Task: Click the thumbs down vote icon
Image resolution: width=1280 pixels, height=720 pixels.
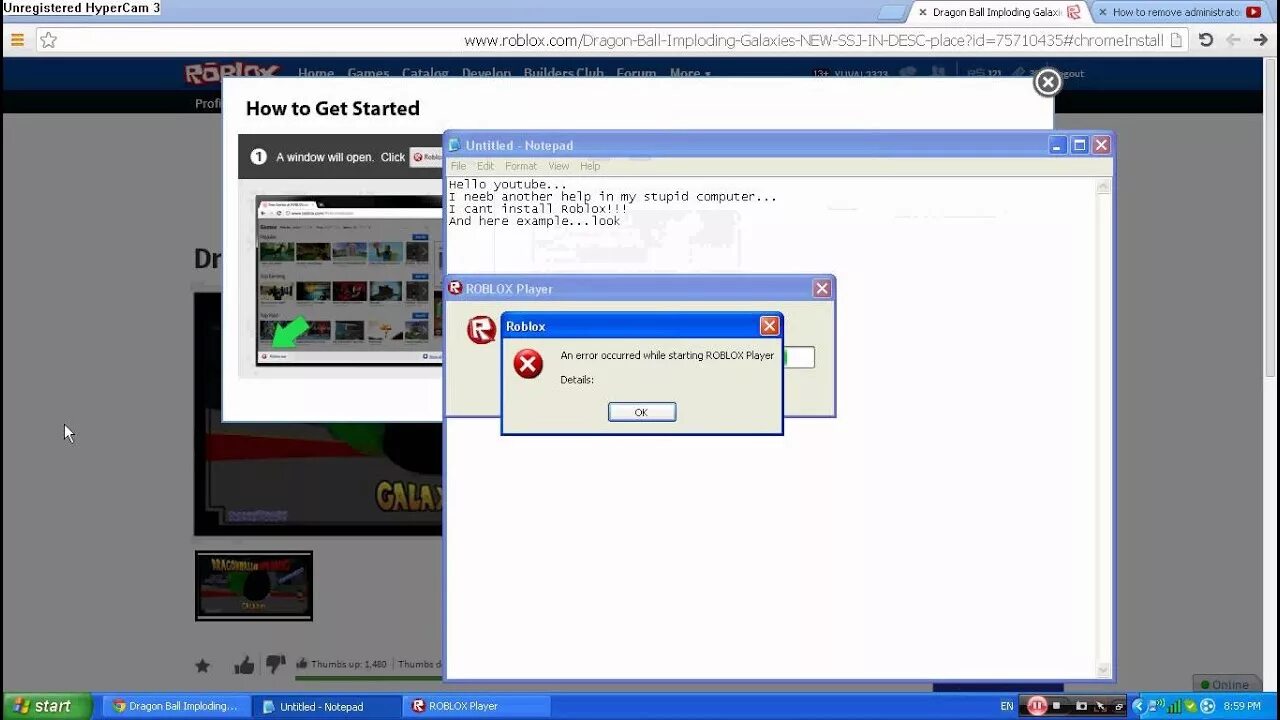Action: (275, 664)
